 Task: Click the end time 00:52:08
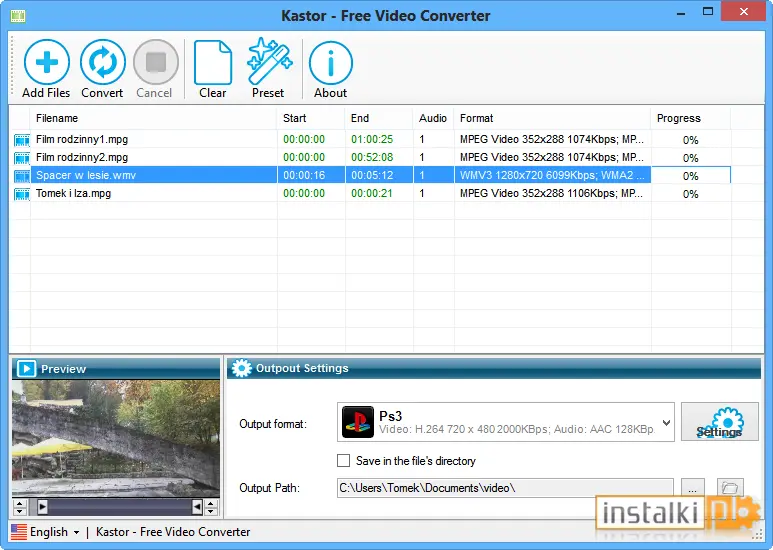[372, 158]
